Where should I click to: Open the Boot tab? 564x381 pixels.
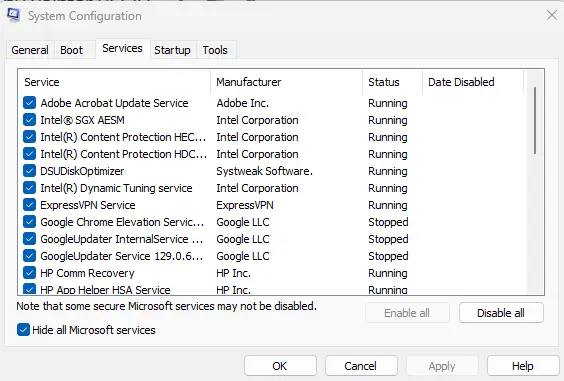(x=72, y=50)
